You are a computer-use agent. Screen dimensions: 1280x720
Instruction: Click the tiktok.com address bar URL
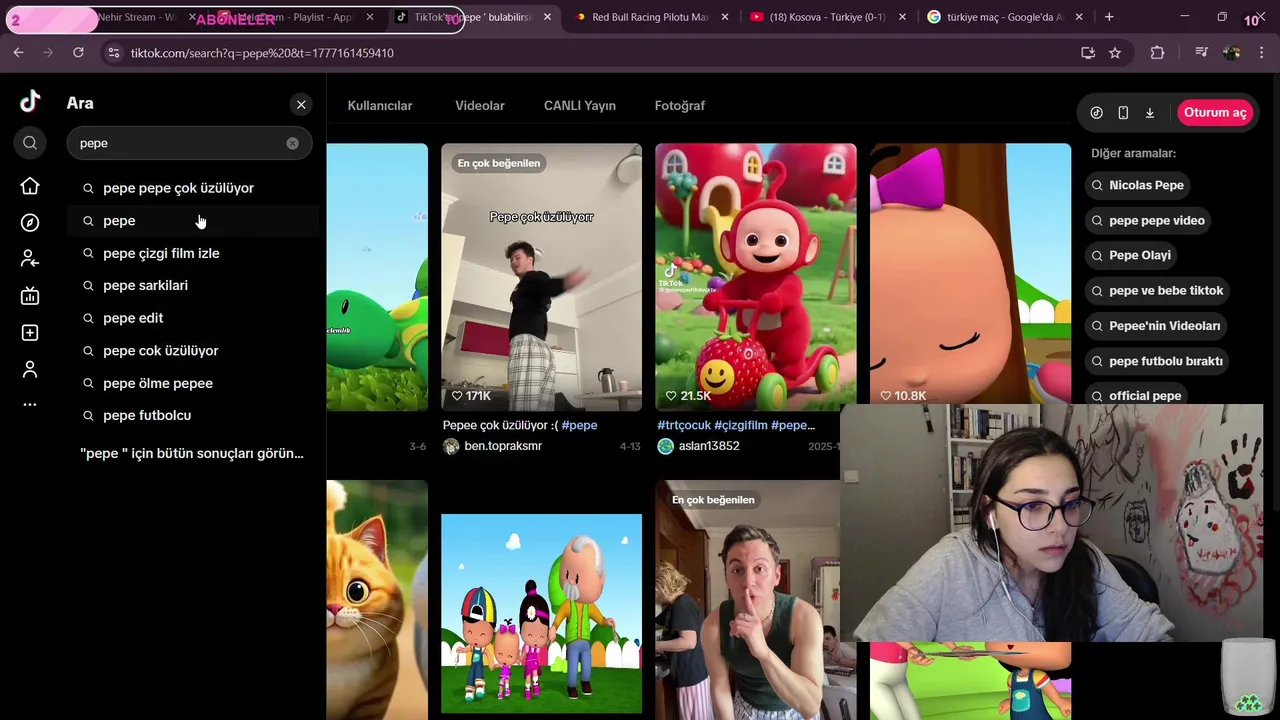[262, 53]
